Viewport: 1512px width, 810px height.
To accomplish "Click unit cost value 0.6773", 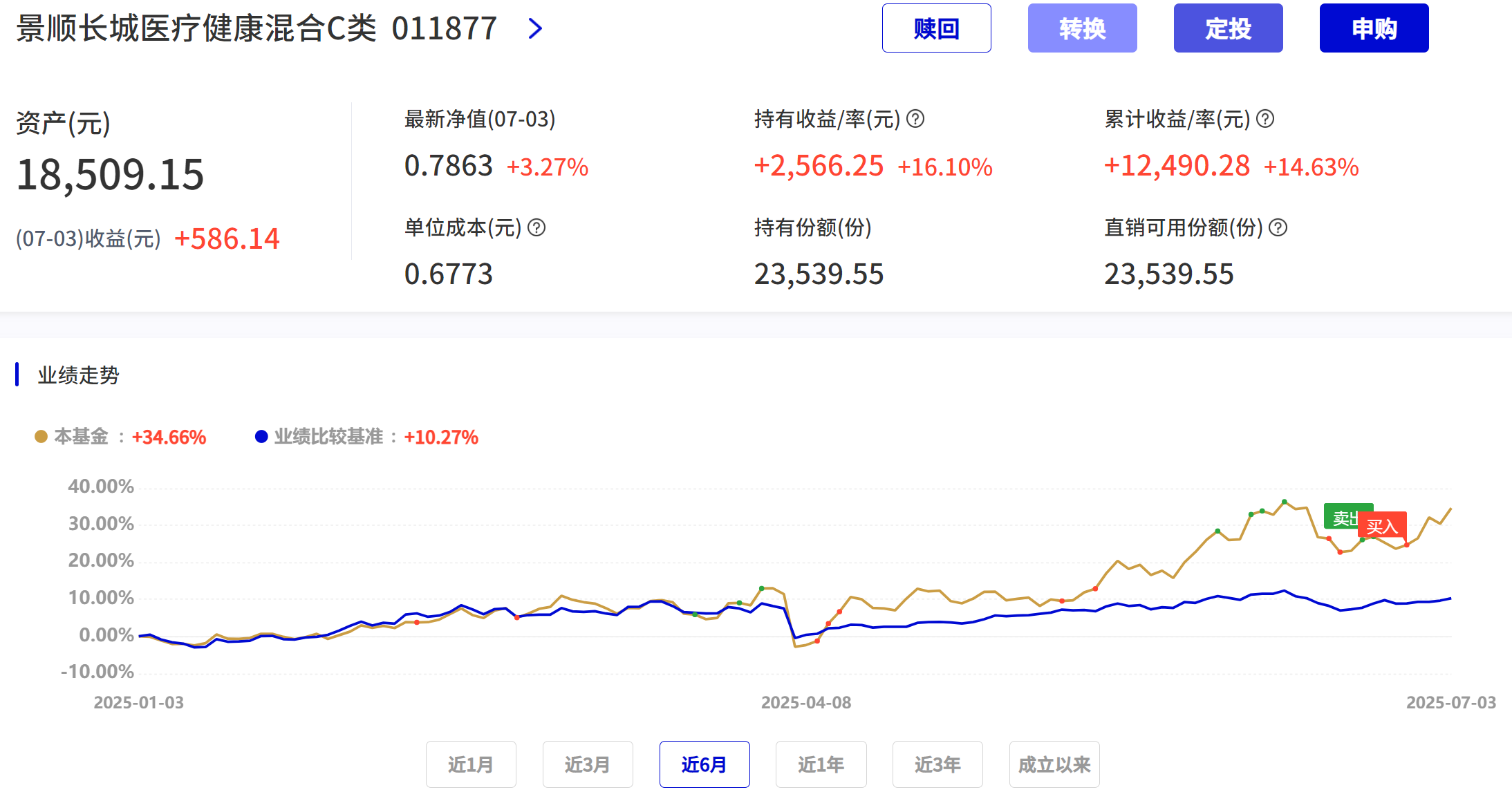I will pos(449,274).
